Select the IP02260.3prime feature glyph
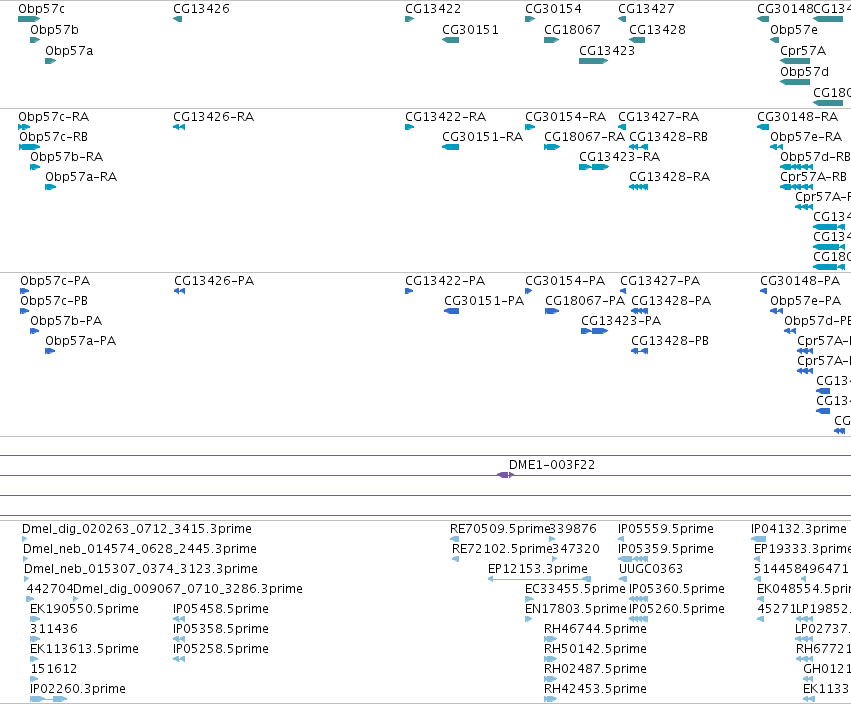 pyautogui.click(x=48, y=699)
